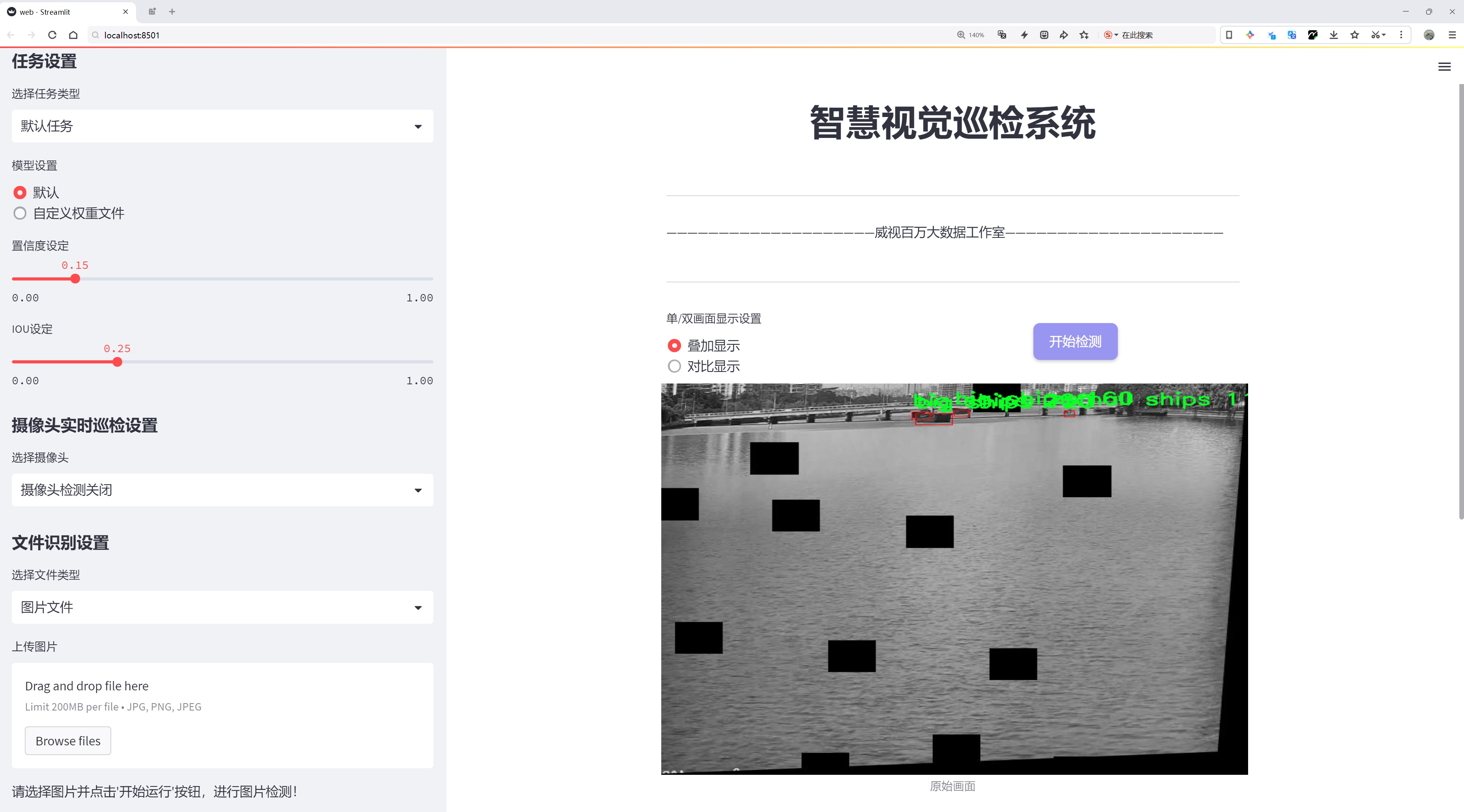Click the share arrow icon in the address bar

pyautogui.click(x=1063, y=35)
